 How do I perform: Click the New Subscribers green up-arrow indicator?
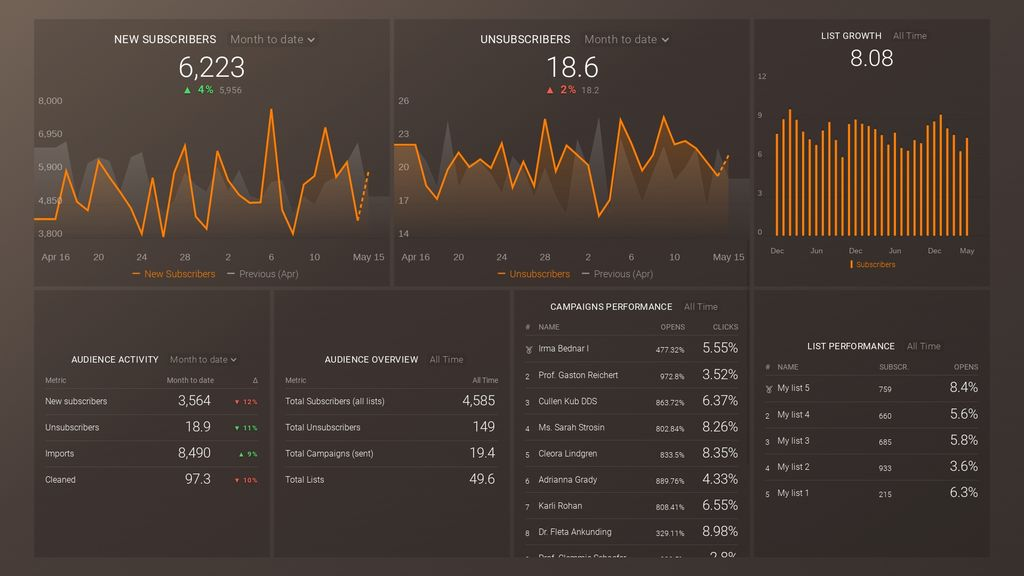(187, 90)
